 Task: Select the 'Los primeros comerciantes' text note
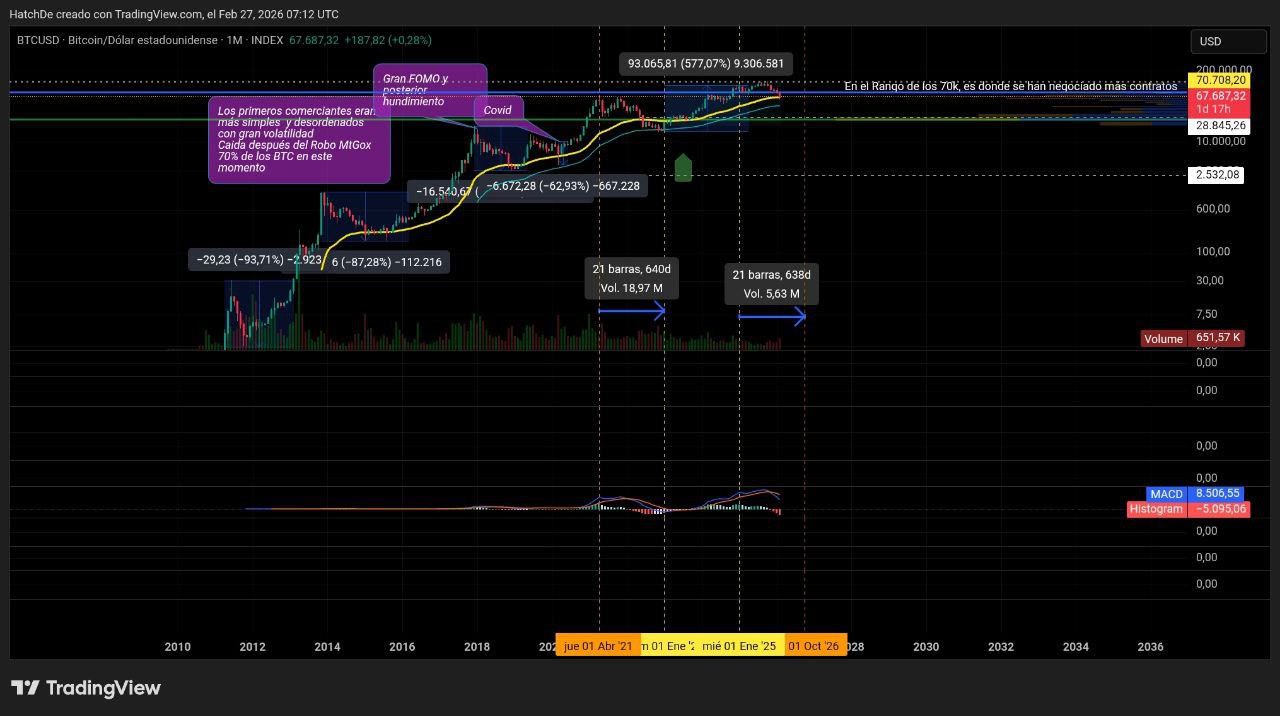pyautogui.click(x=298, y=140)
